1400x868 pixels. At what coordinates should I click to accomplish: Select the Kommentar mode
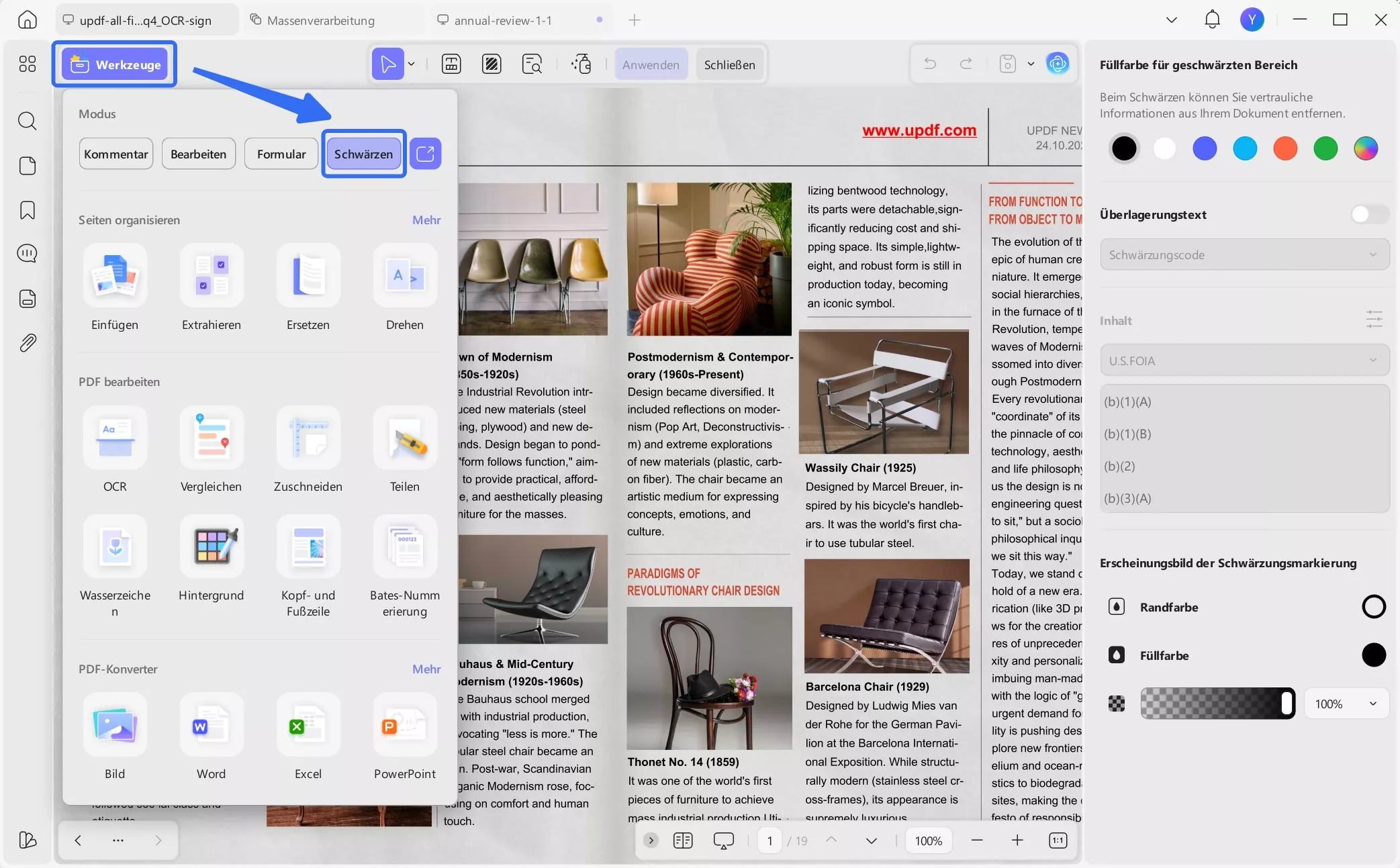click(x=115, y=154)
